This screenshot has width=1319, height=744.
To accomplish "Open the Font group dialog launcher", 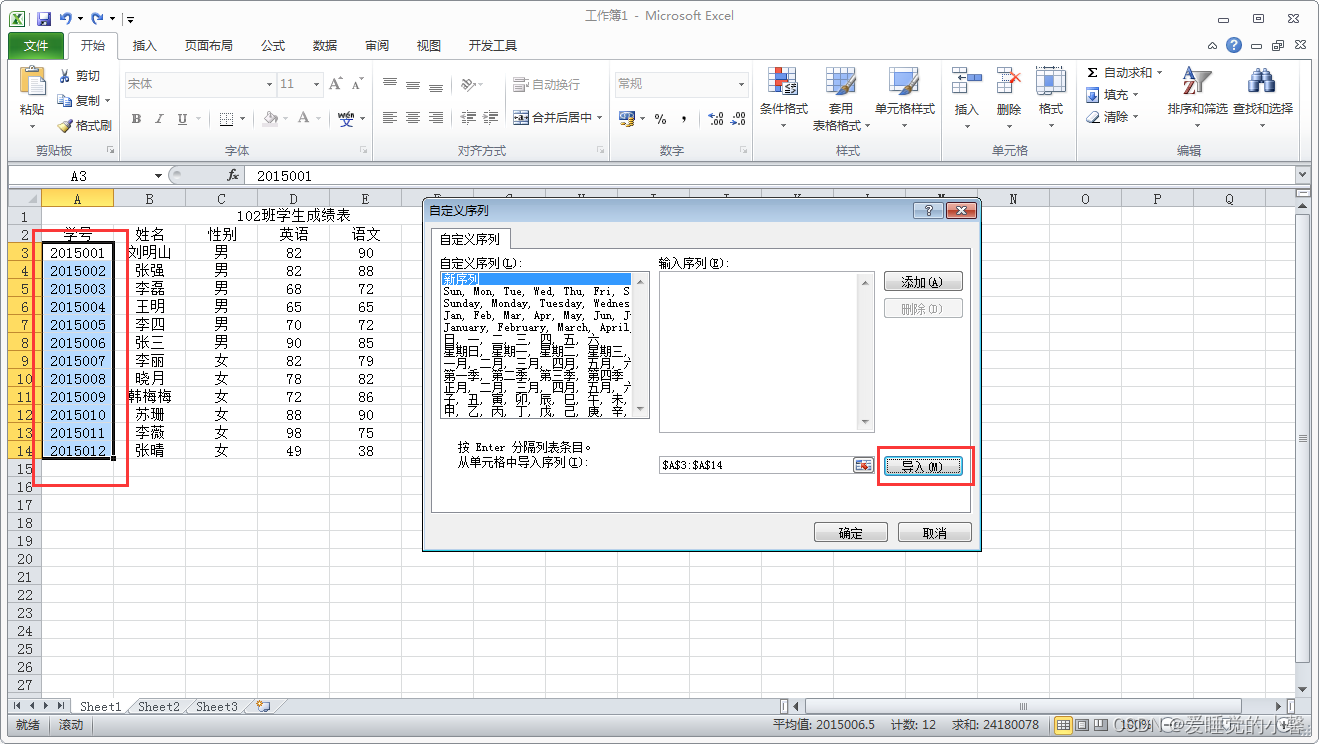I will 362,151.
